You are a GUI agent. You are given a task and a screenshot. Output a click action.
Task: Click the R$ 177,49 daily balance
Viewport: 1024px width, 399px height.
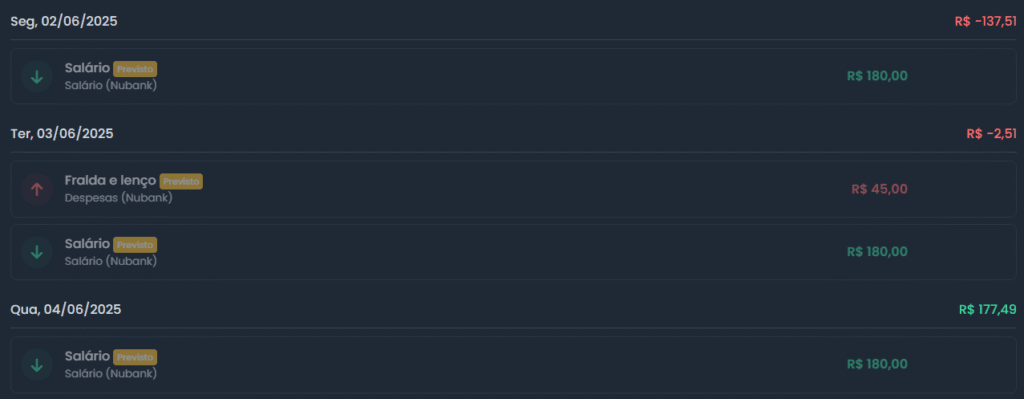(987, 310)
